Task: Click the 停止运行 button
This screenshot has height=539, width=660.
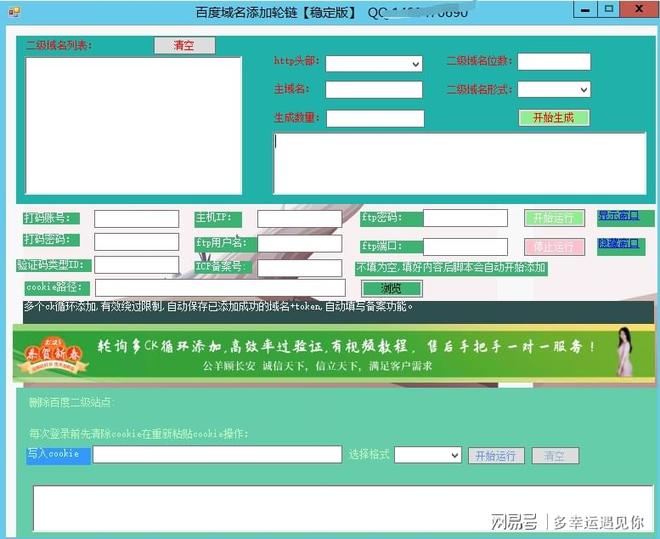Action: click(x=554, y=247)
